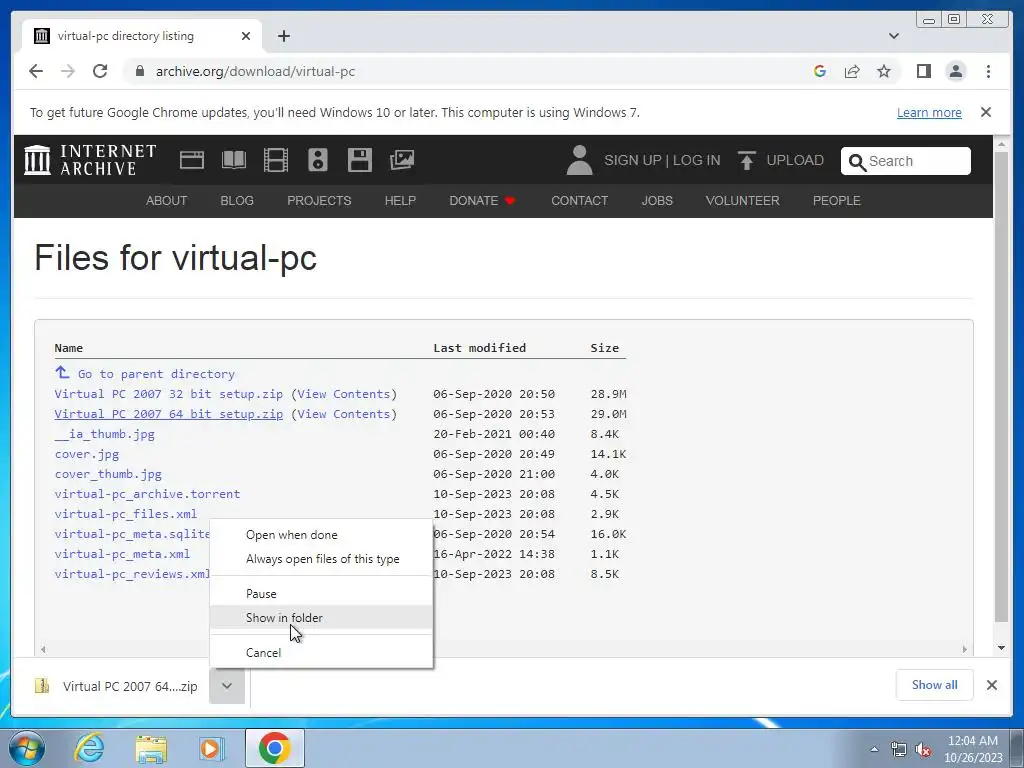Open the browser side panel icon
This screenshot has width=1024, height=768.
point(923,71)
